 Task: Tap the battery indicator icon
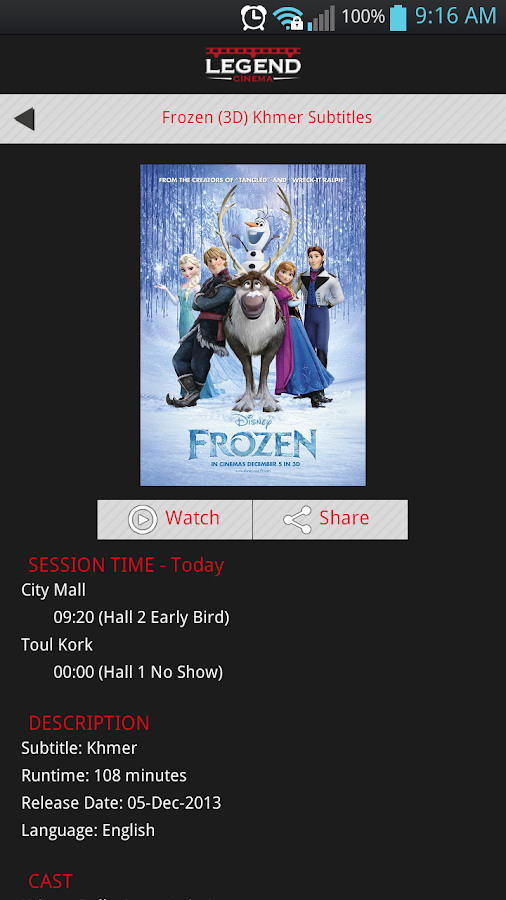click(398, 17)
